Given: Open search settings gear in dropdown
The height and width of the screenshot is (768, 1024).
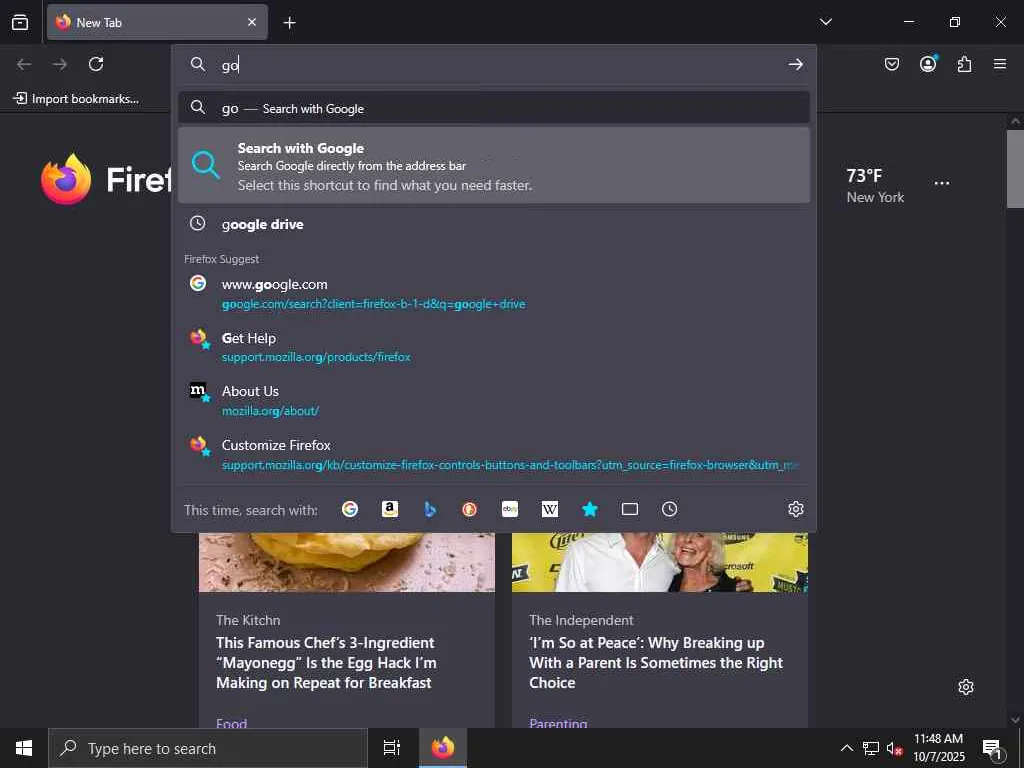Looking at the screenshot, I should pyautogui.click(x=795, y=509).
